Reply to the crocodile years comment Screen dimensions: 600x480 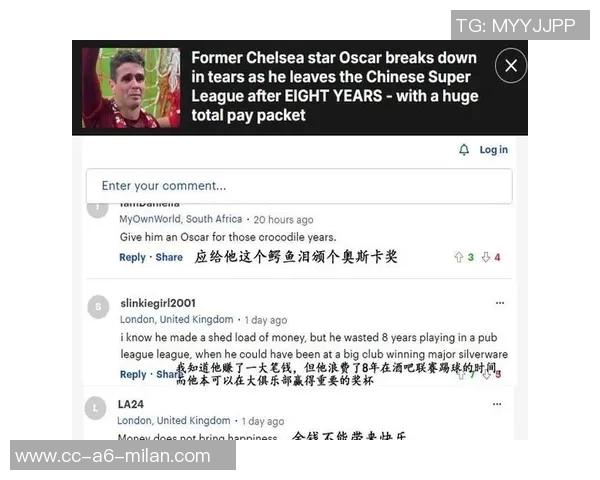coord(132,257)
